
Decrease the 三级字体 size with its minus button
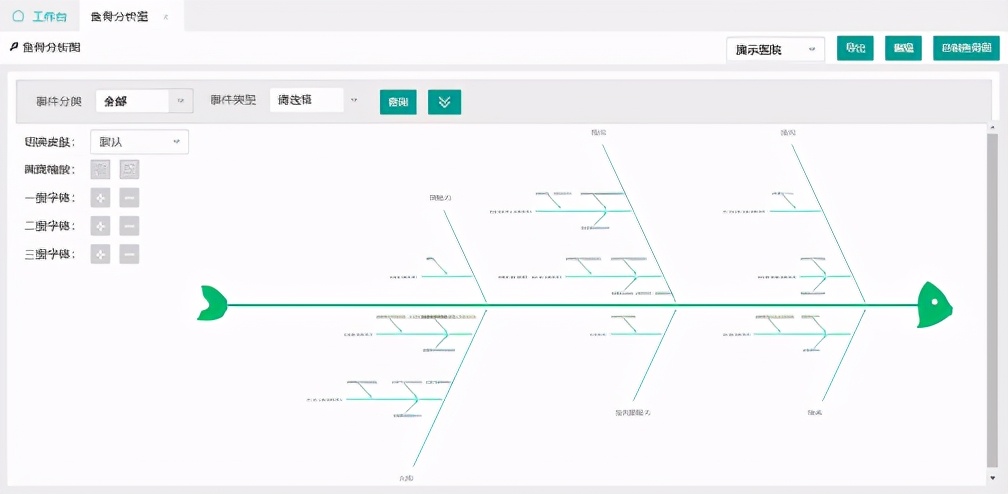tap(129, 254)
